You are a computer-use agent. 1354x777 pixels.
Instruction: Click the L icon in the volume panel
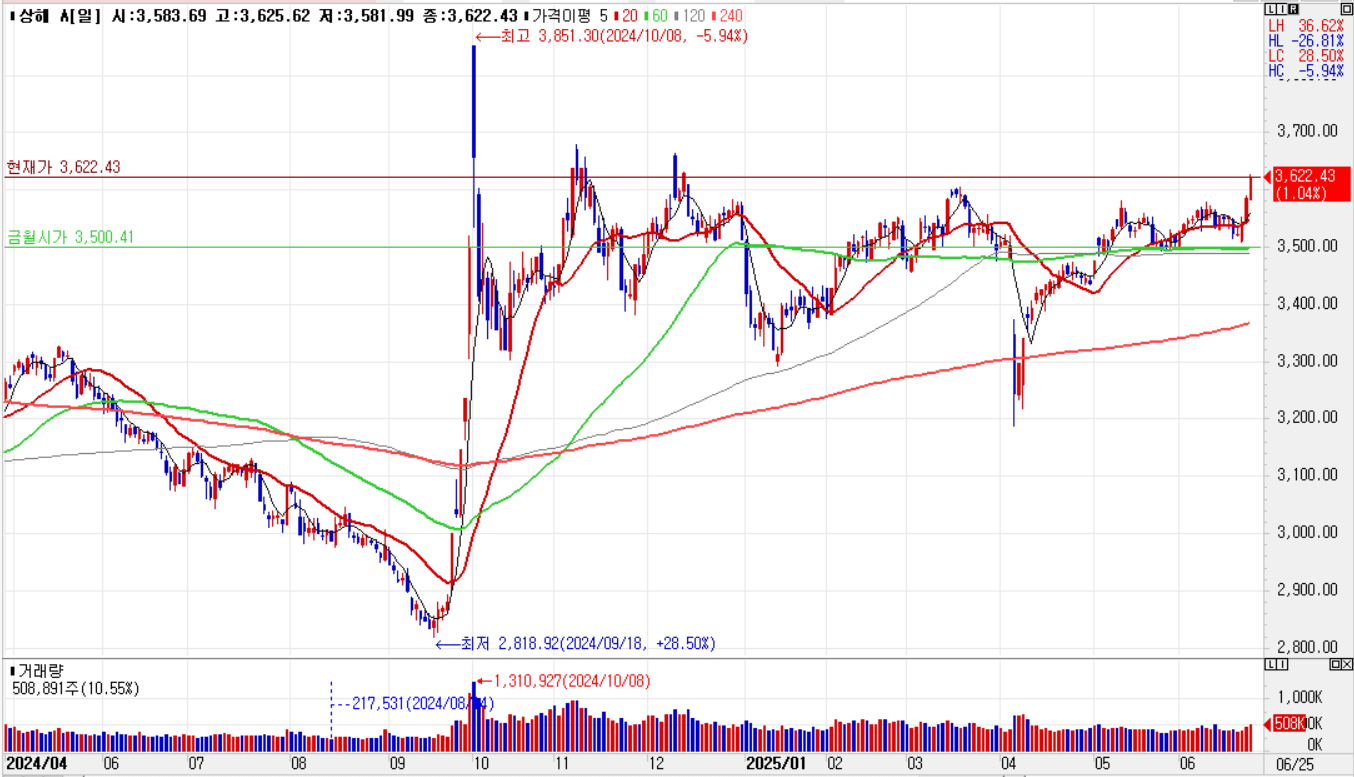1270,665
